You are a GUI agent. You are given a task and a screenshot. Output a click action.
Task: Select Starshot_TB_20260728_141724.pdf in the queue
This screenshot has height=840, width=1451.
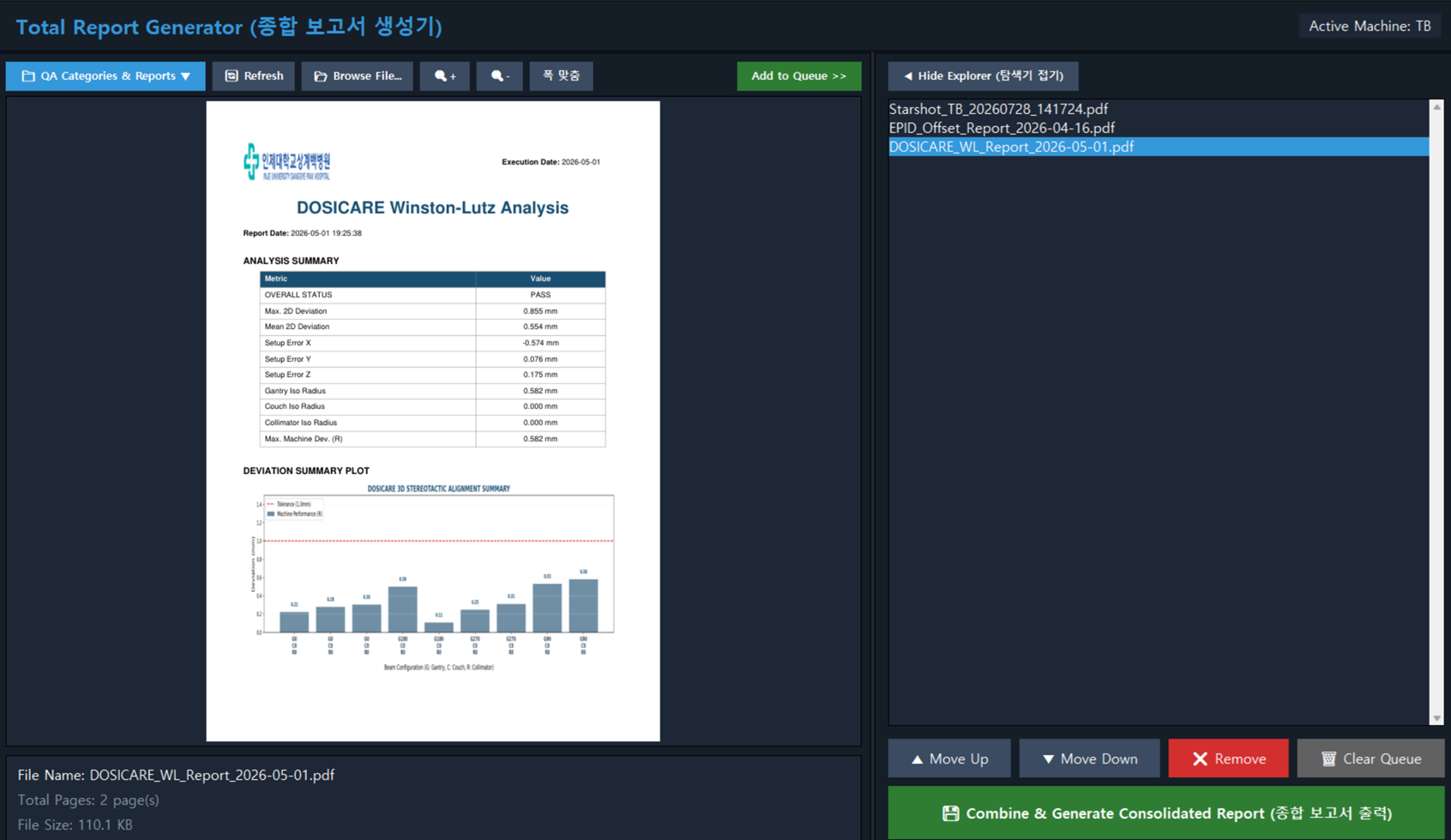[x=1159, y=109]
